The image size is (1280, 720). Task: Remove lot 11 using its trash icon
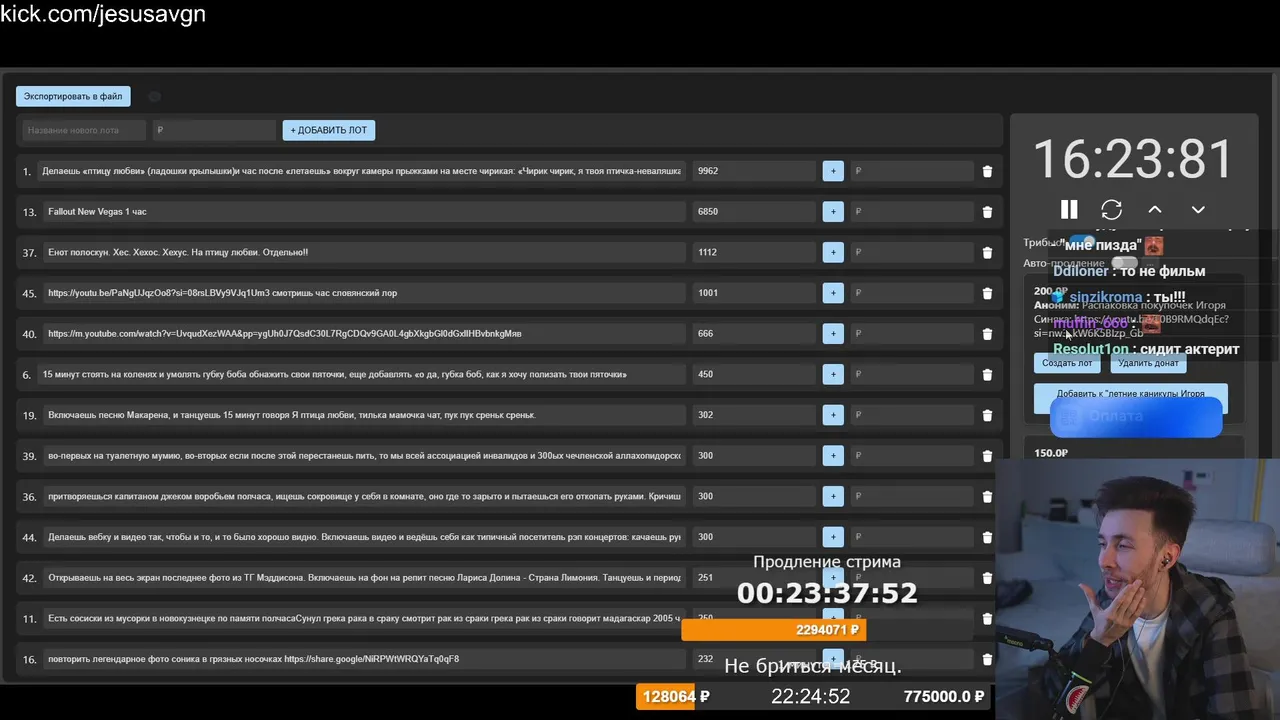987,619
